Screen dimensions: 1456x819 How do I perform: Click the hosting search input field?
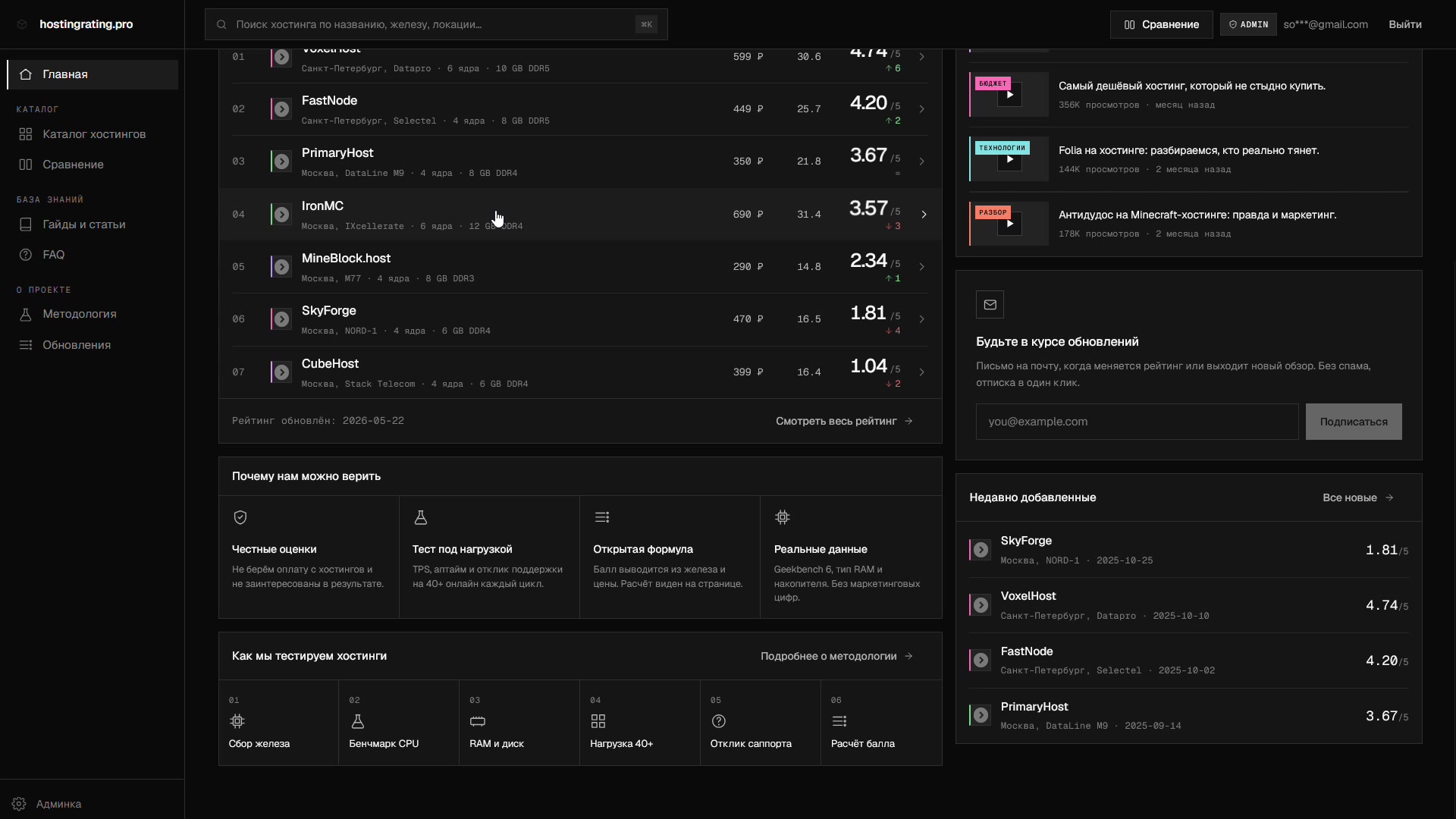pyautogui.click(x=436, y=24)
